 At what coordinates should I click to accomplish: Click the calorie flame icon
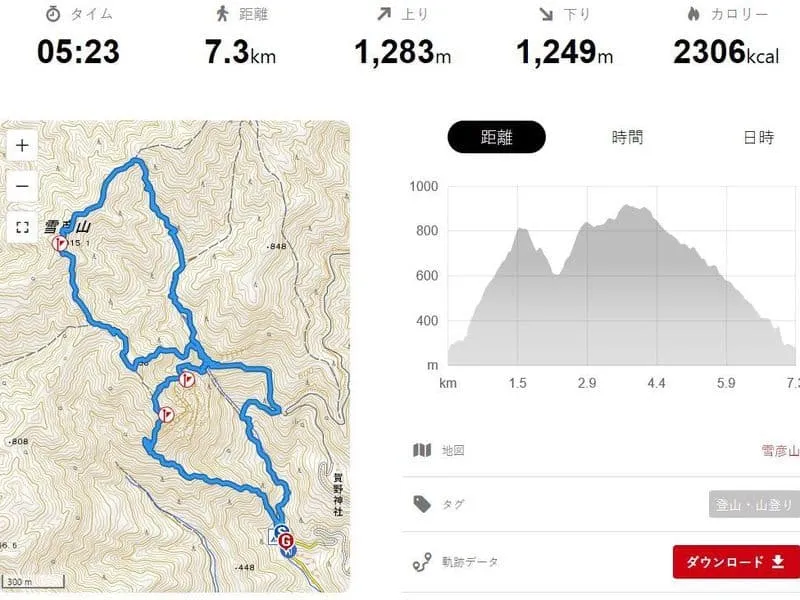click(692, 15)
